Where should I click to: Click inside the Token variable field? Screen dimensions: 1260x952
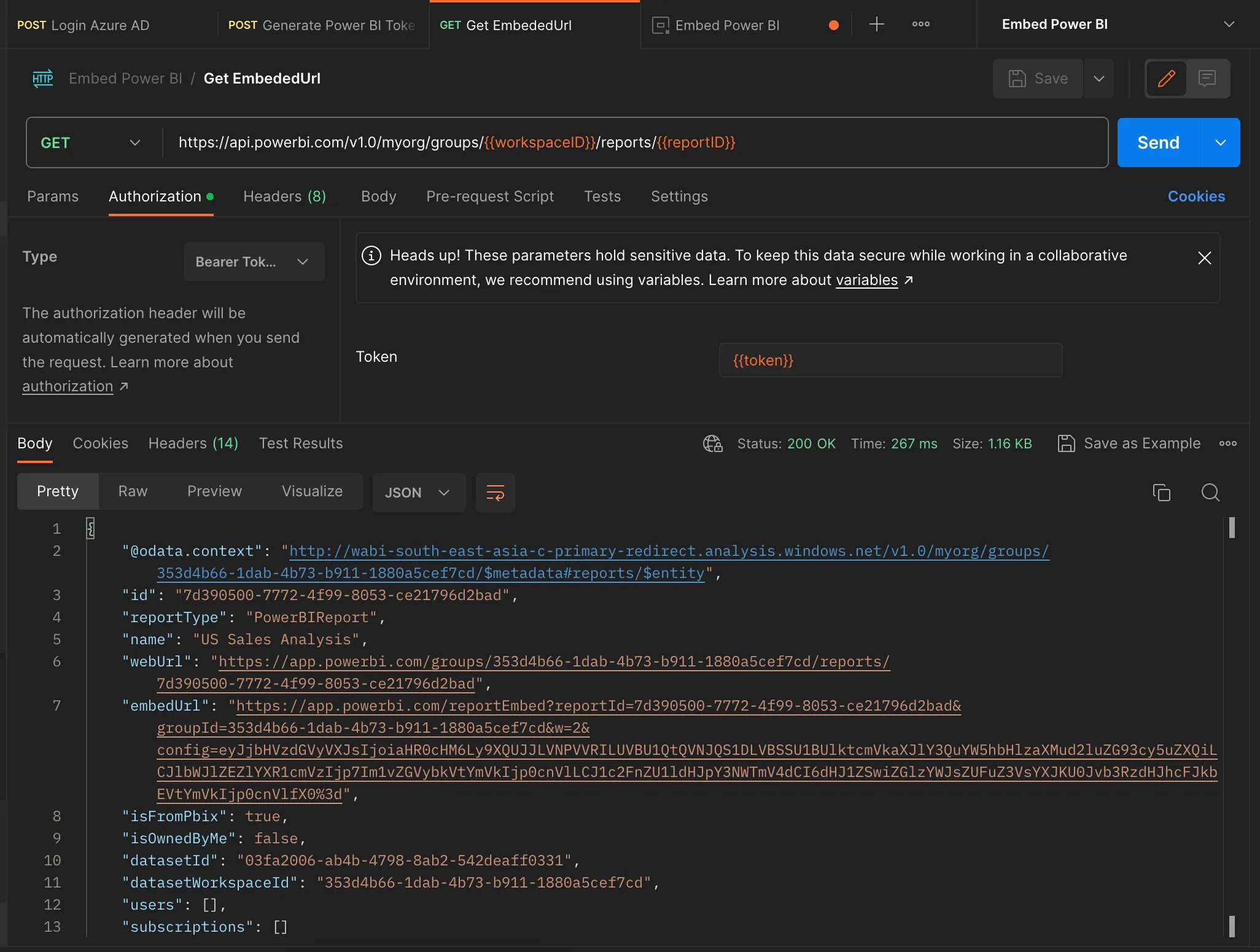click(889, 360)
